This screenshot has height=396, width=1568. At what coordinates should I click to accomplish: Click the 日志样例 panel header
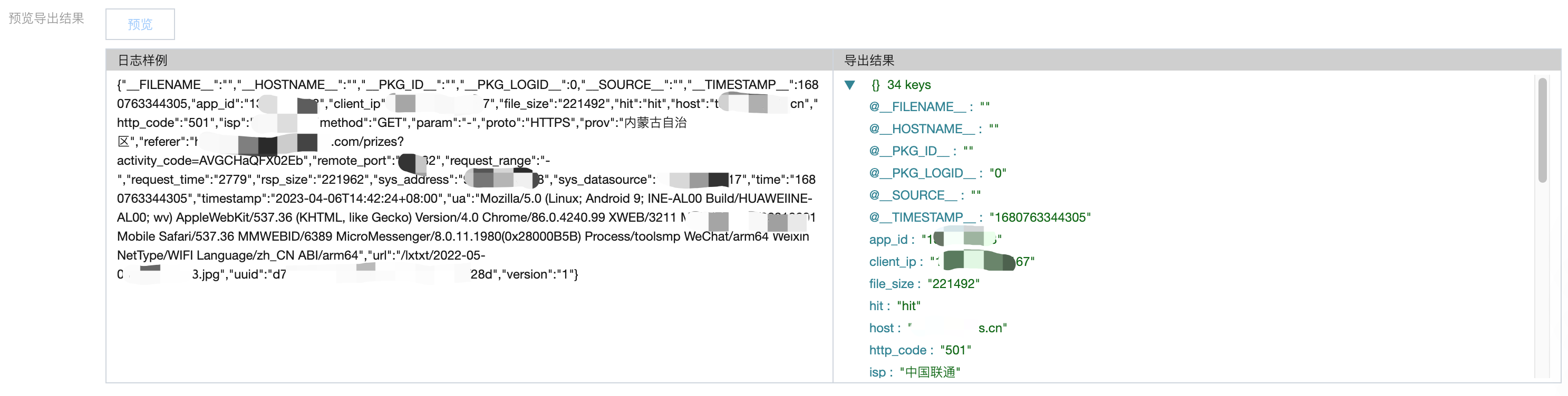pyautogui.click(x=469, y=60)
